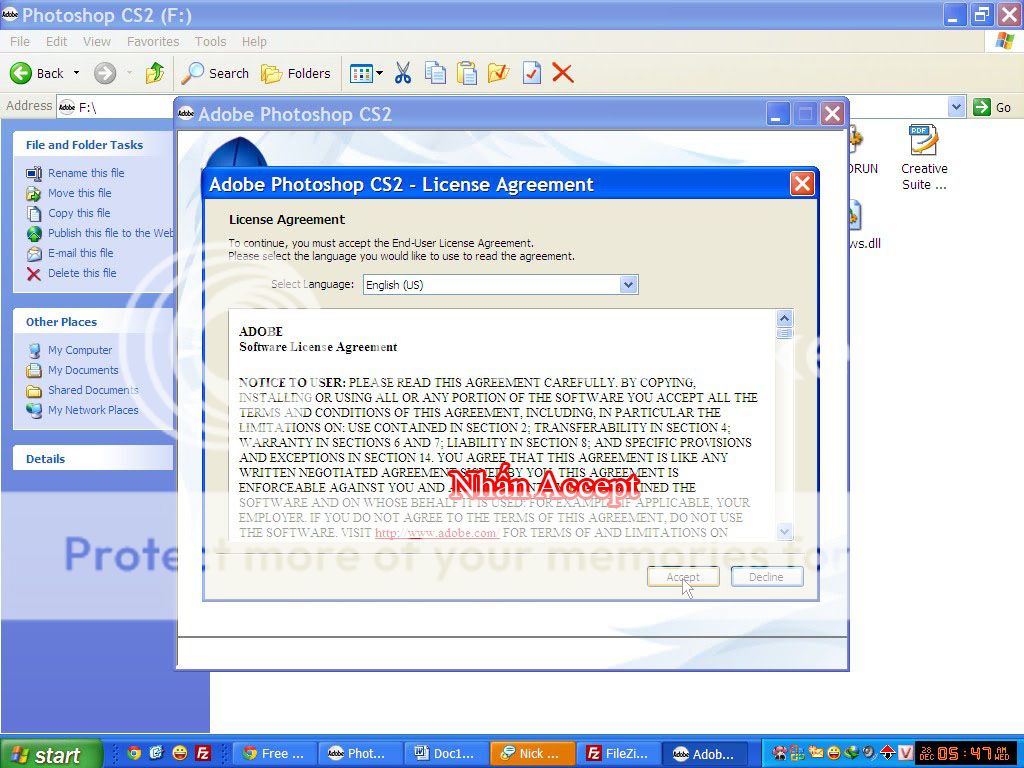Decline the license agreement
The width and height of the screenshot is (1024, 768).
767,577
